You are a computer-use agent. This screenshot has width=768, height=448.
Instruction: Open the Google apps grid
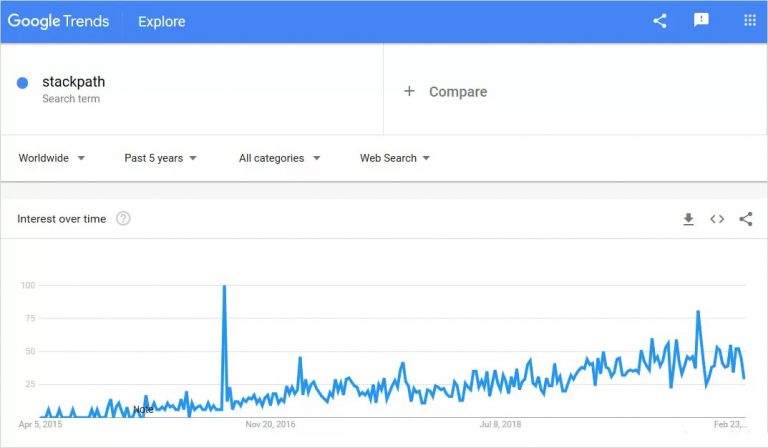coord(750,21)
